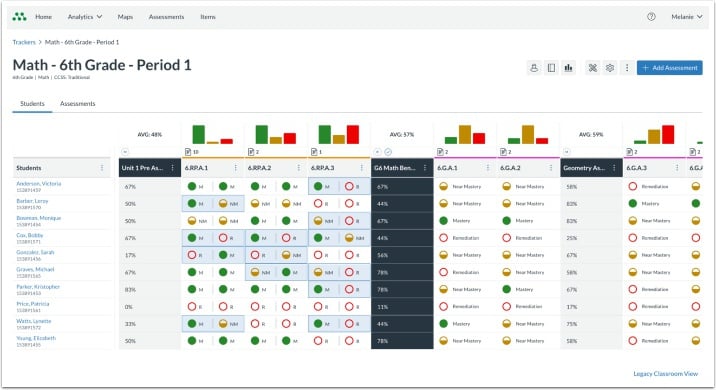The width and height of the screenshot is (716, 390).
Task: Click the Mastery Connect logo icon
Action: tap(19, 17)
